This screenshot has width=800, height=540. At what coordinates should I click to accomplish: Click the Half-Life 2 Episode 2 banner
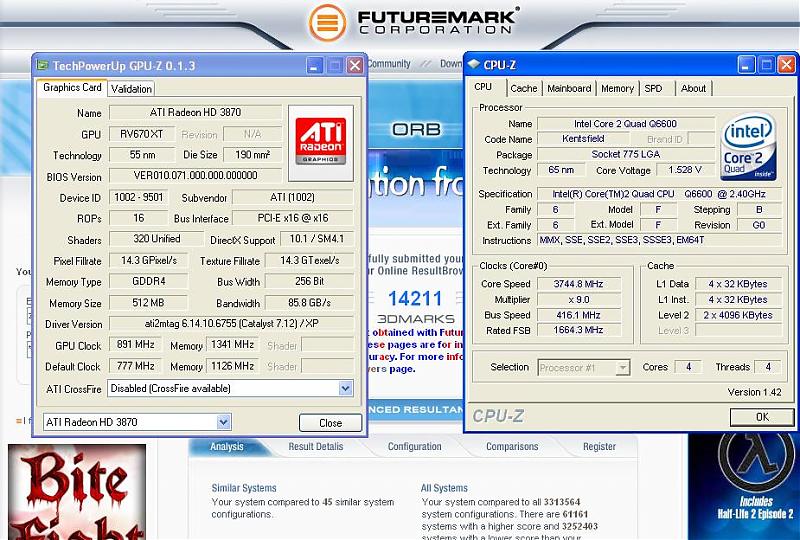pos(743,486)
